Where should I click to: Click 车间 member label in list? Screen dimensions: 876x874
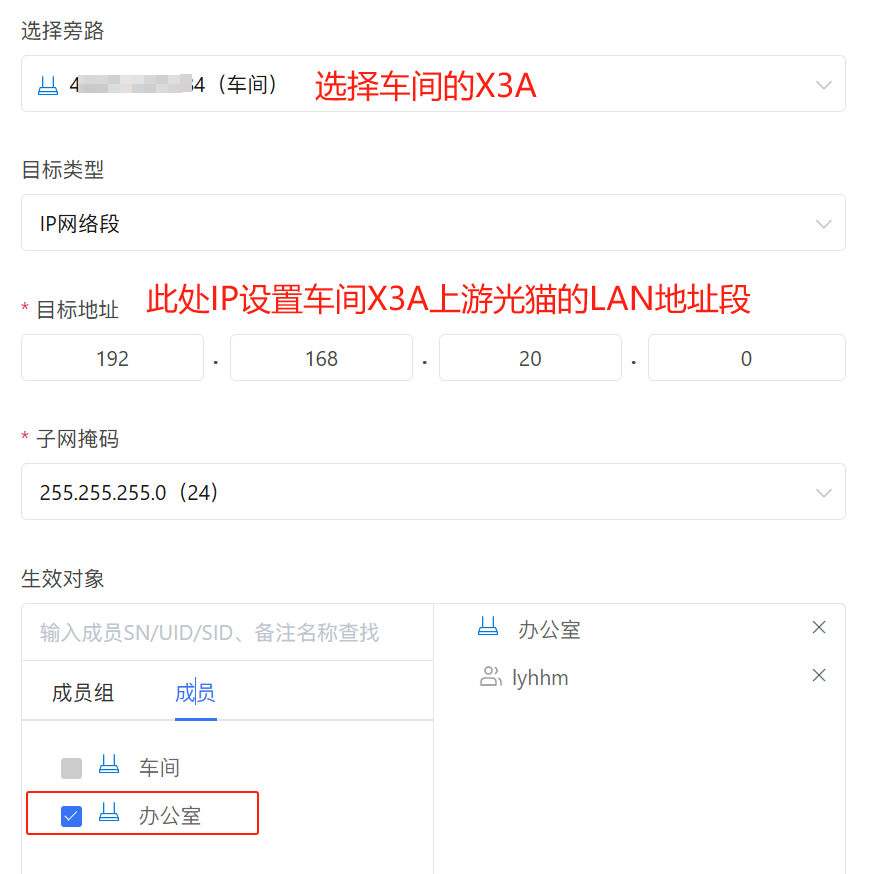(159, 768)
